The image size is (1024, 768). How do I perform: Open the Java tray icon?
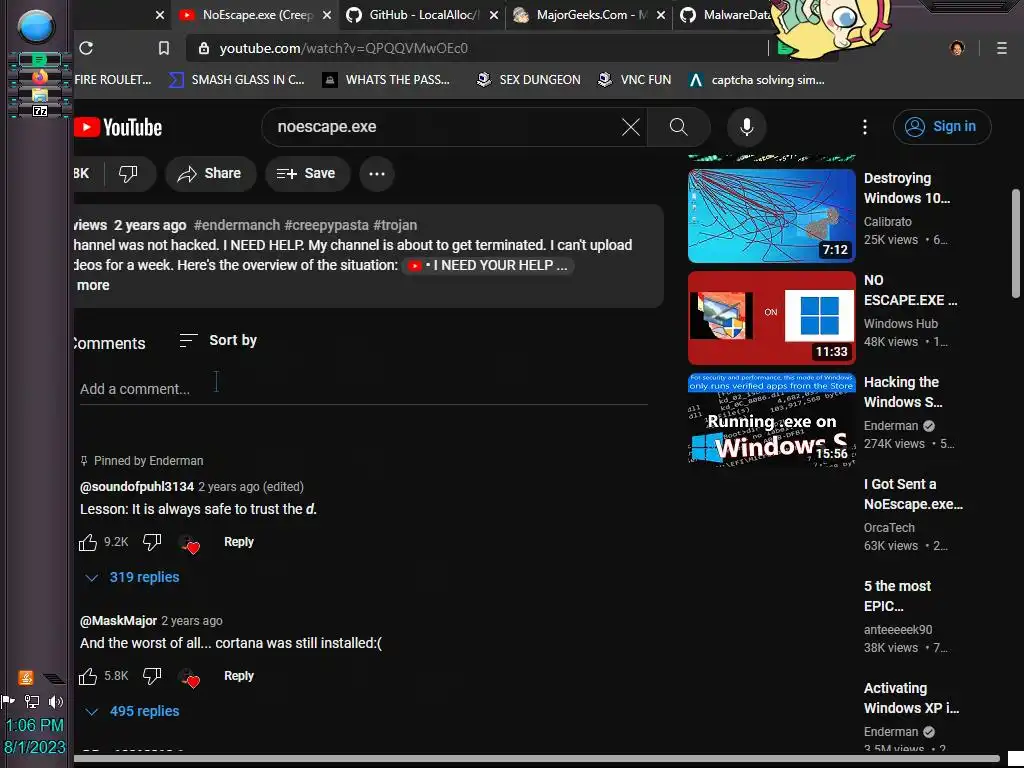pyautogui.click(x=25, y=678)
